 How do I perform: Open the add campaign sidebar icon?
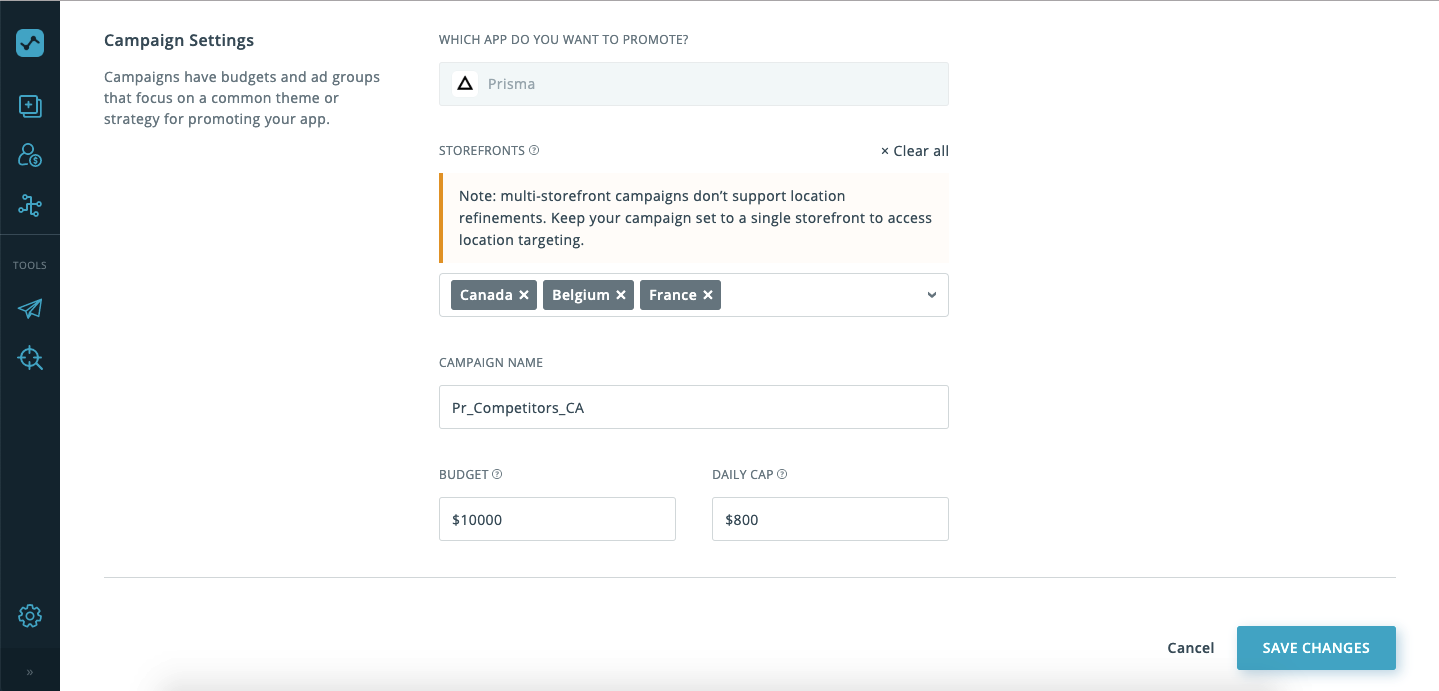point(30,106)
